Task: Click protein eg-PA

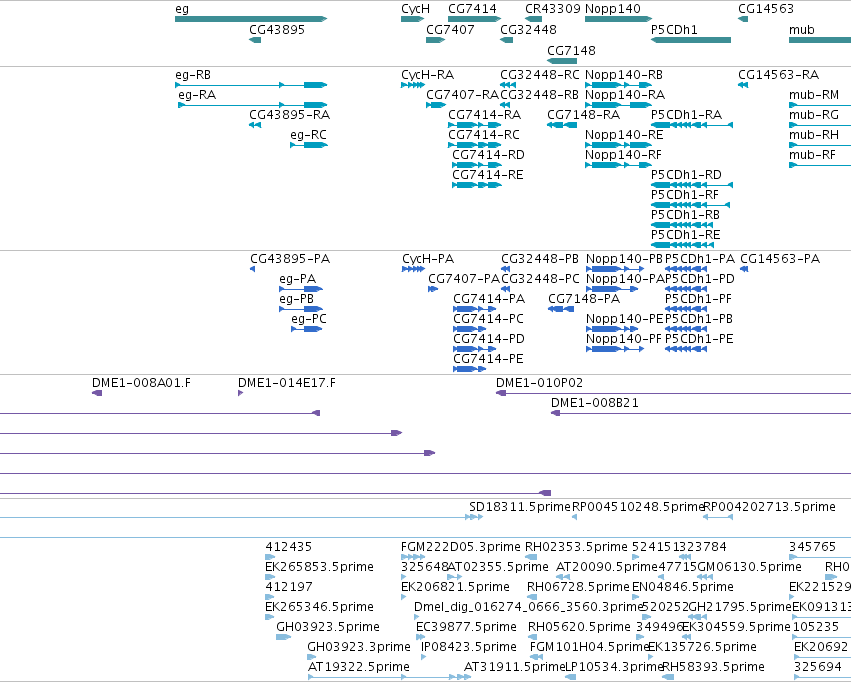Action: pos(301,289)
